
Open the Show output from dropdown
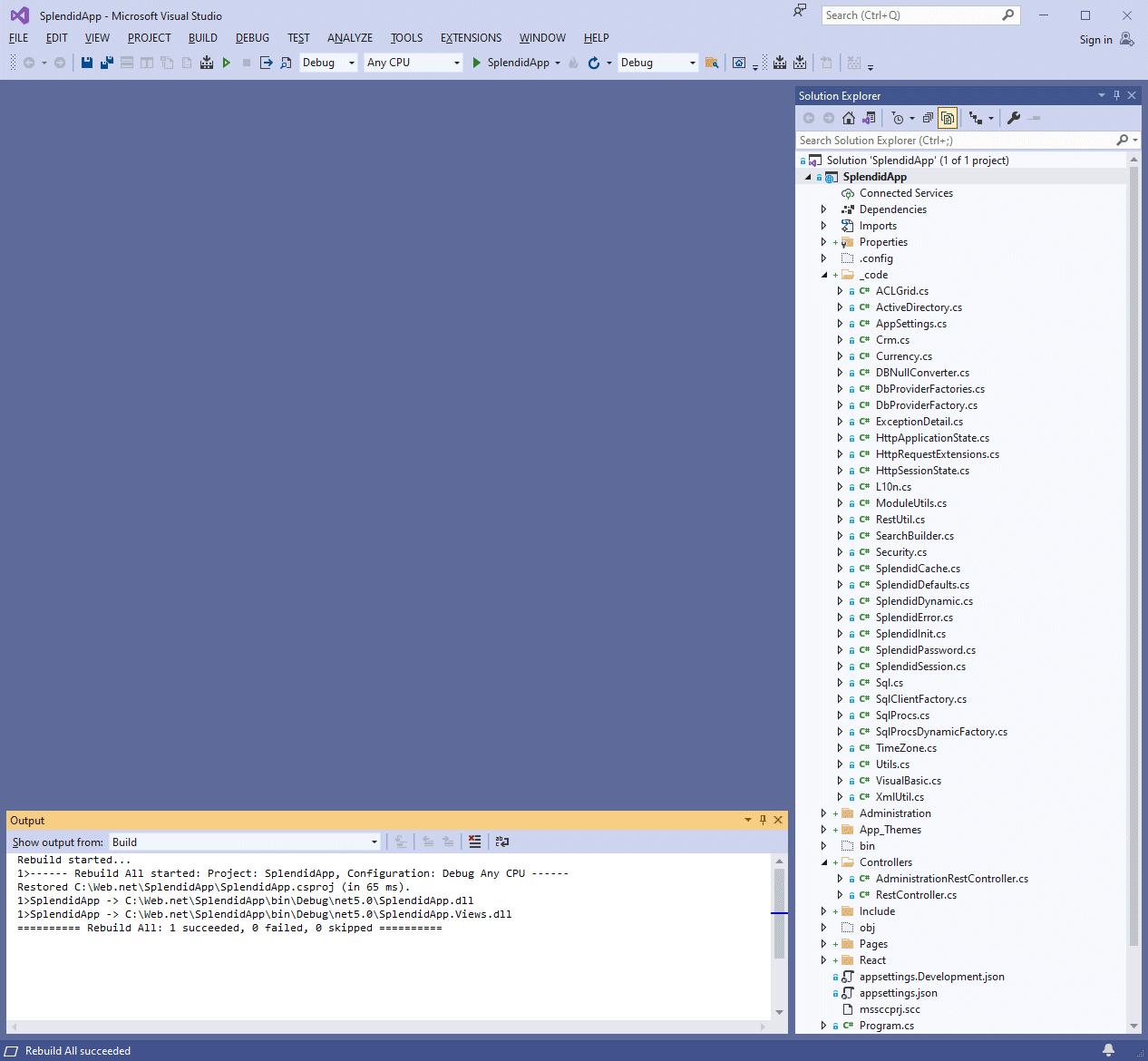point(245,842)
